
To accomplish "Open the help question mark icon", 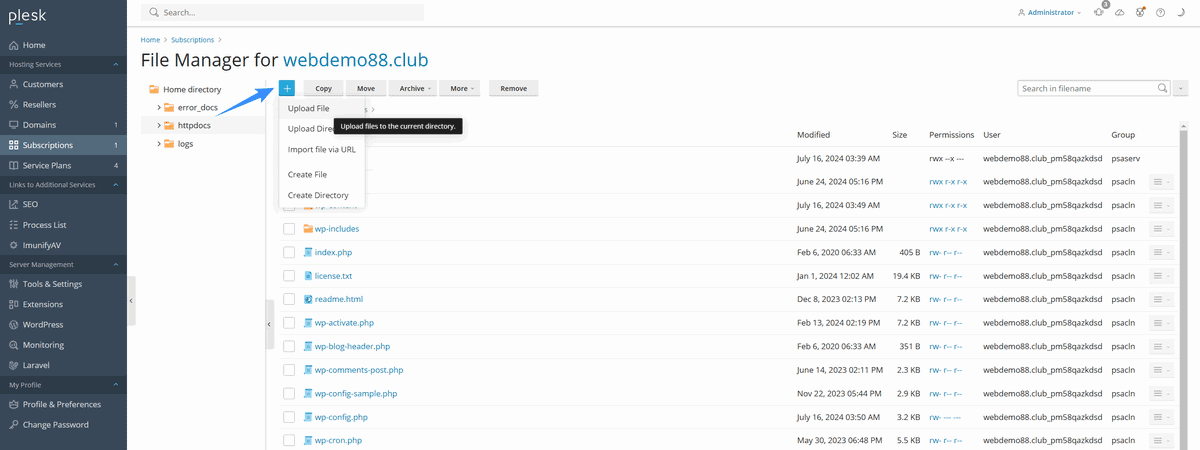I will [1160, 12].
